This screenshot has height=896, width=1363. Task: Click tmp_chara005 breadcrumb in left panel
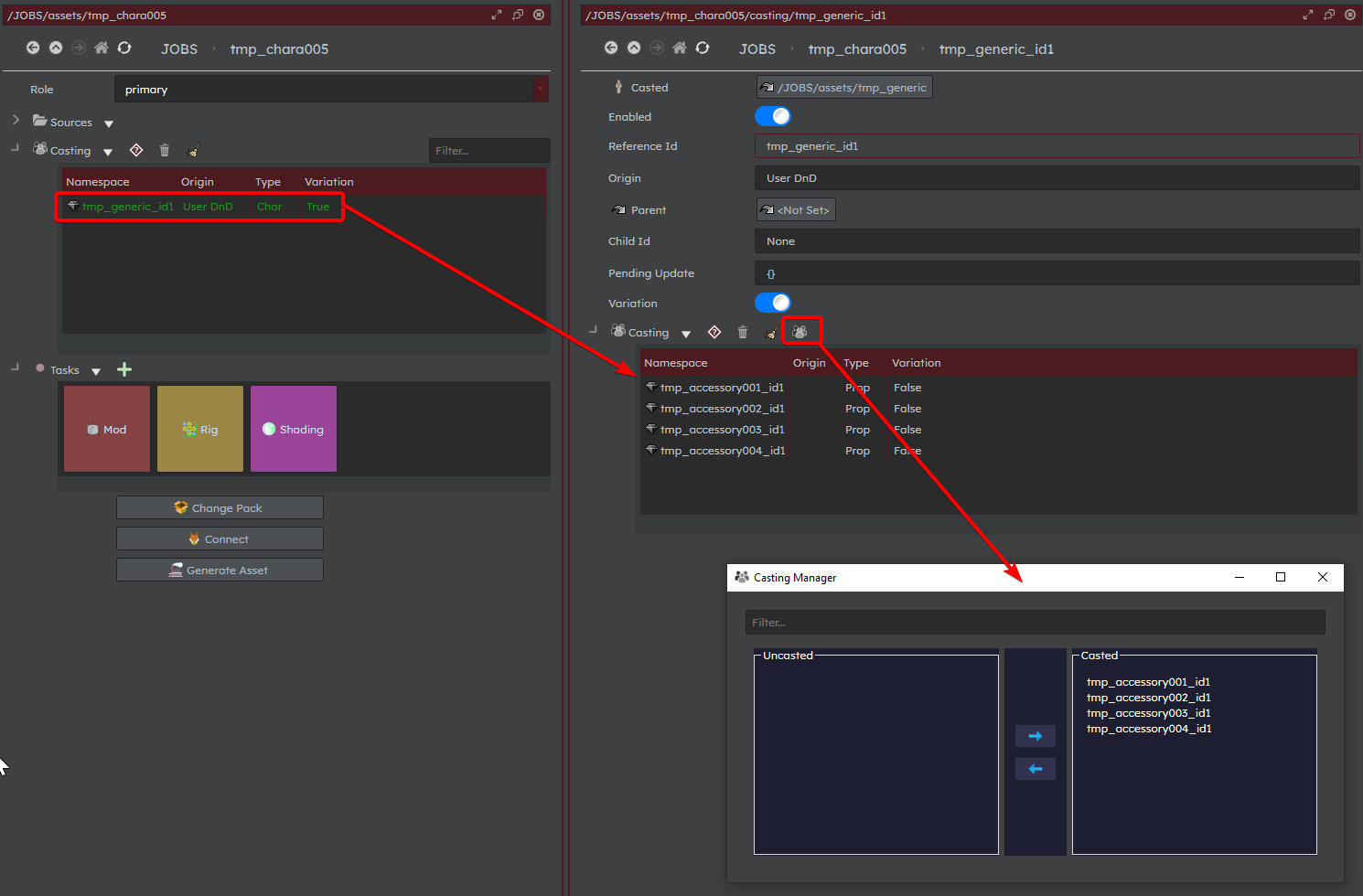279,49
